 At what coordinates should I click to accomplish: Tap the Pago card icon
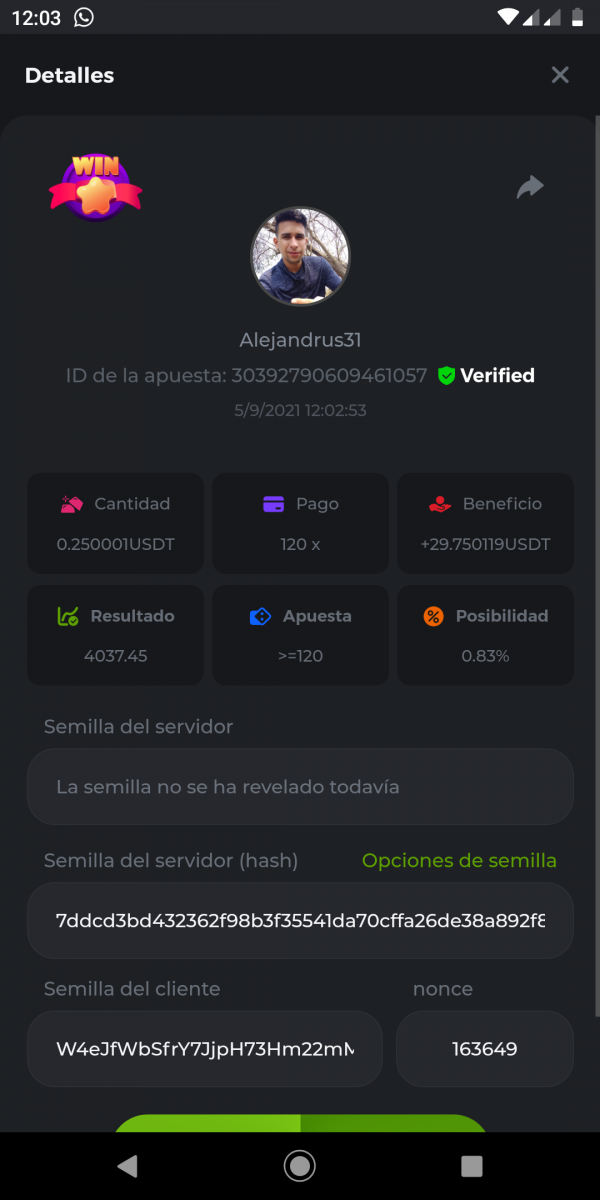273,505
